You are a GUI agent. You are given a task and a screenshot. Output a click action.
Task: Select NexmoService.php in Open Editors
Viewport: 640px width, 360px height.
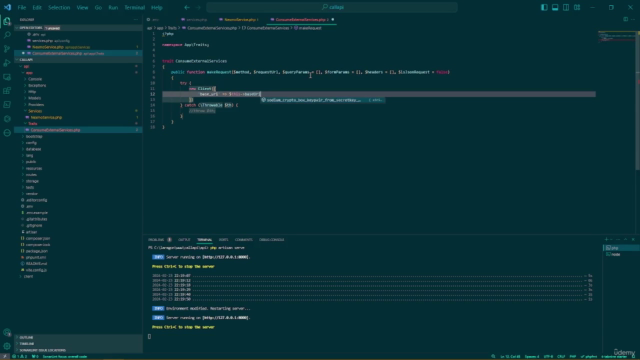(x=48, y=47)
